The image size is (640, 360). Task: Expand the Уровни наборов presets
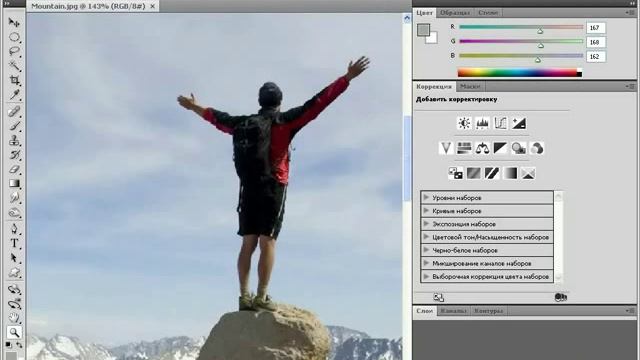tap(426, 198)
